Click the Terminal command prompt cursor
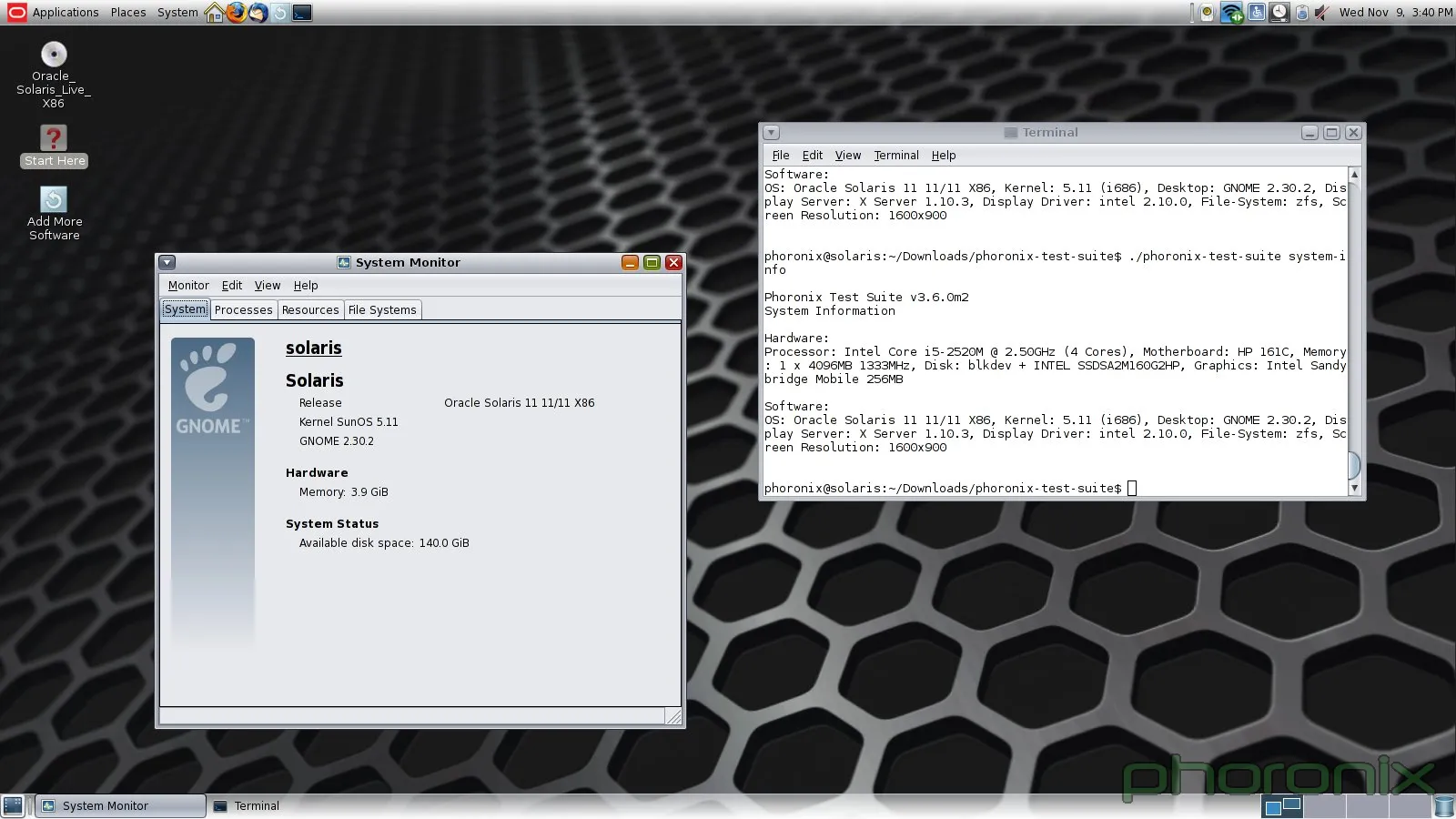This screenshot has width=1456, height=819. (1132, 489)
